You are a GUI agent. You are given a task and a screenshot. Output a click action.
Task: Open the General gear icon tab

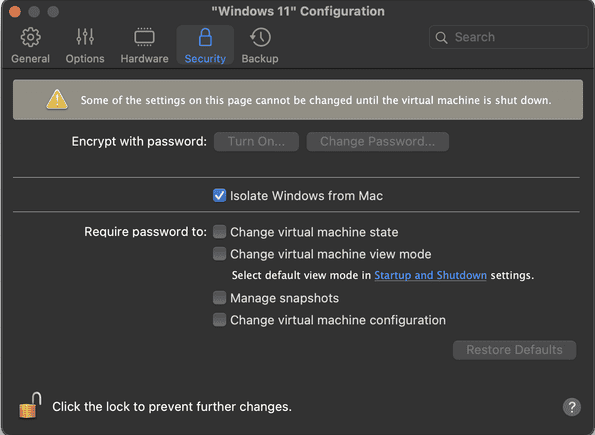click(30, 37)
